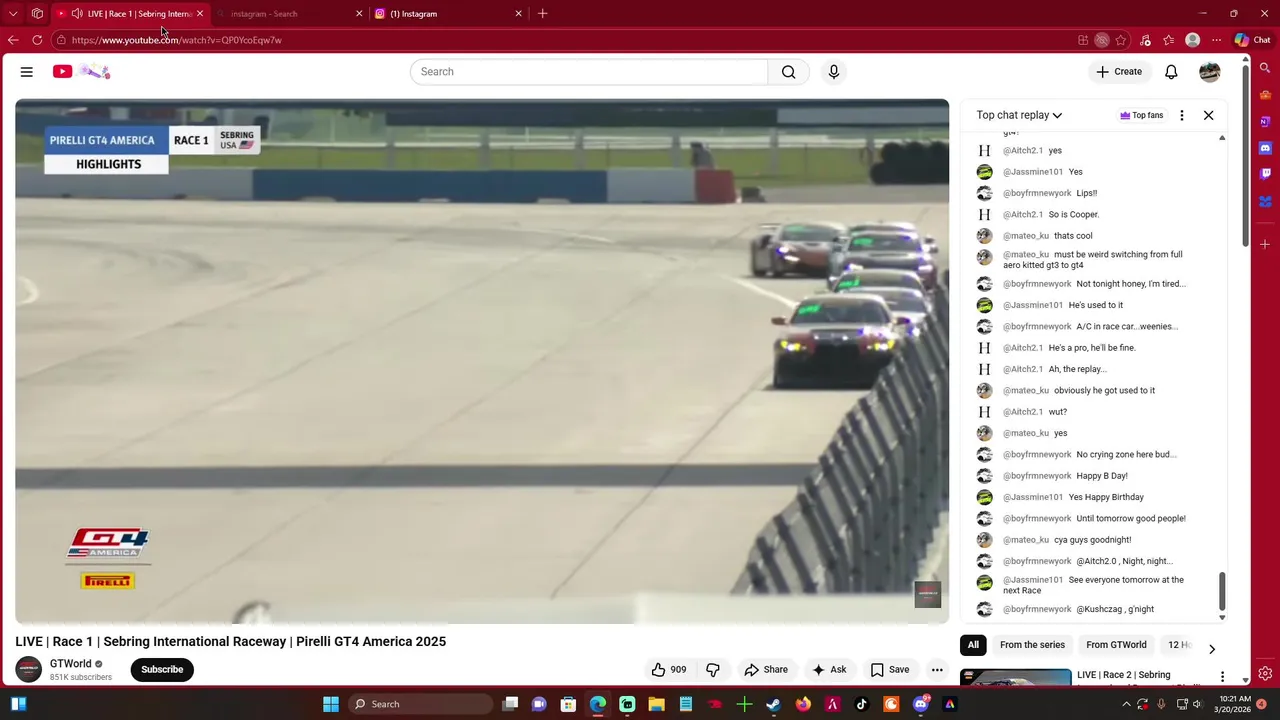Dislike the video with thumbs-down

(713, 670)
